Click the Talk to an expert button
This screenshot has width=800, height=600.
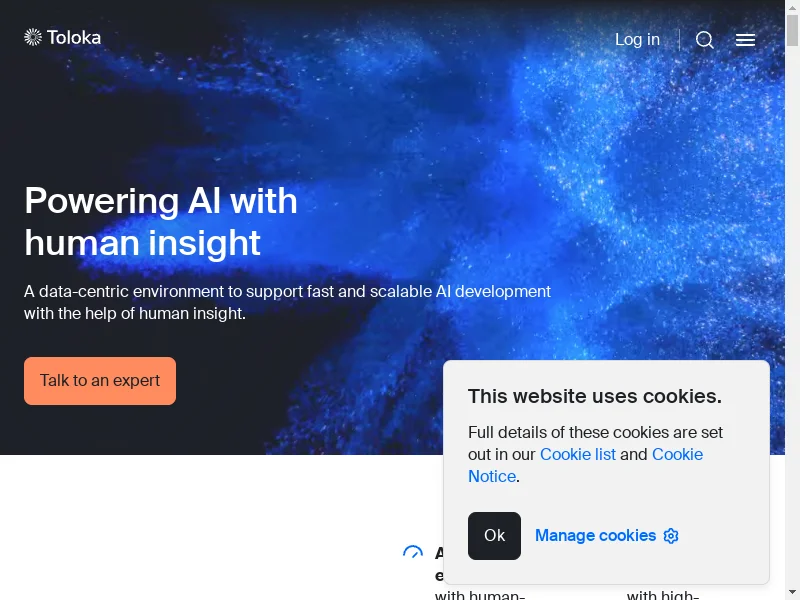tap(100, 381)
